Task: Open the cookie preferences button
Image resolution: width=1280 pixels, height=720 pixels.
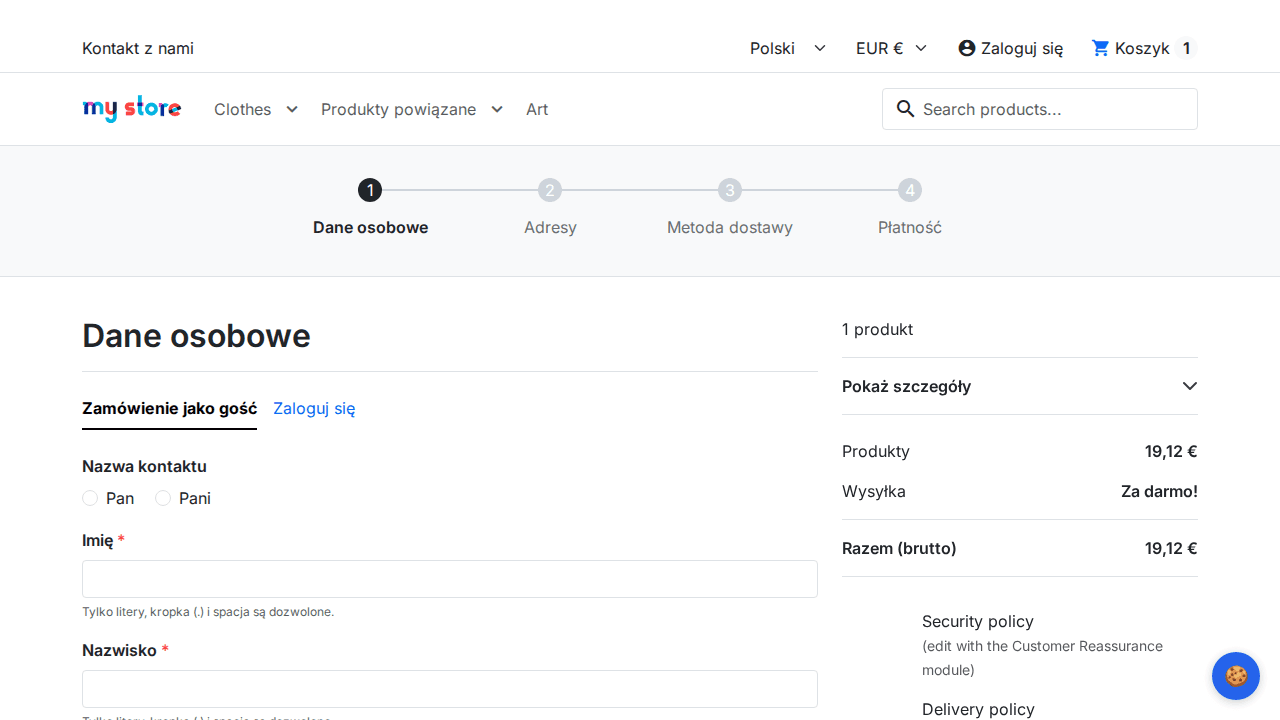Action: tap(1236, 676)
